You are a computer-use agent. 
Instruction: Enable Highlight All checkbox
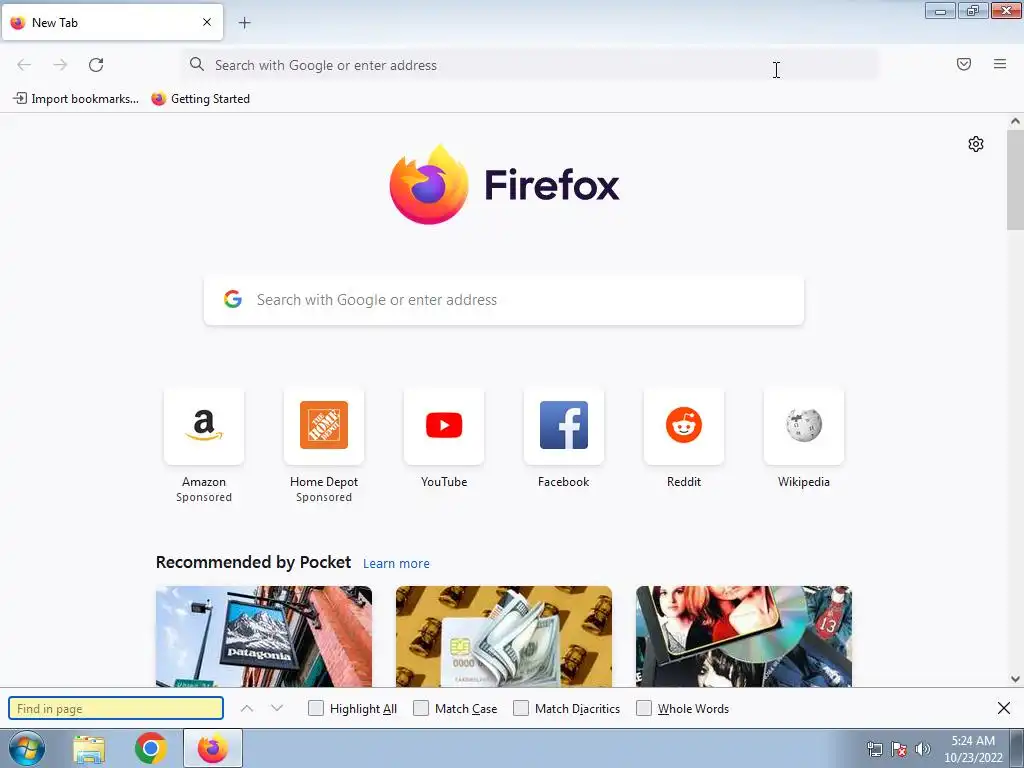click(315, 709)
